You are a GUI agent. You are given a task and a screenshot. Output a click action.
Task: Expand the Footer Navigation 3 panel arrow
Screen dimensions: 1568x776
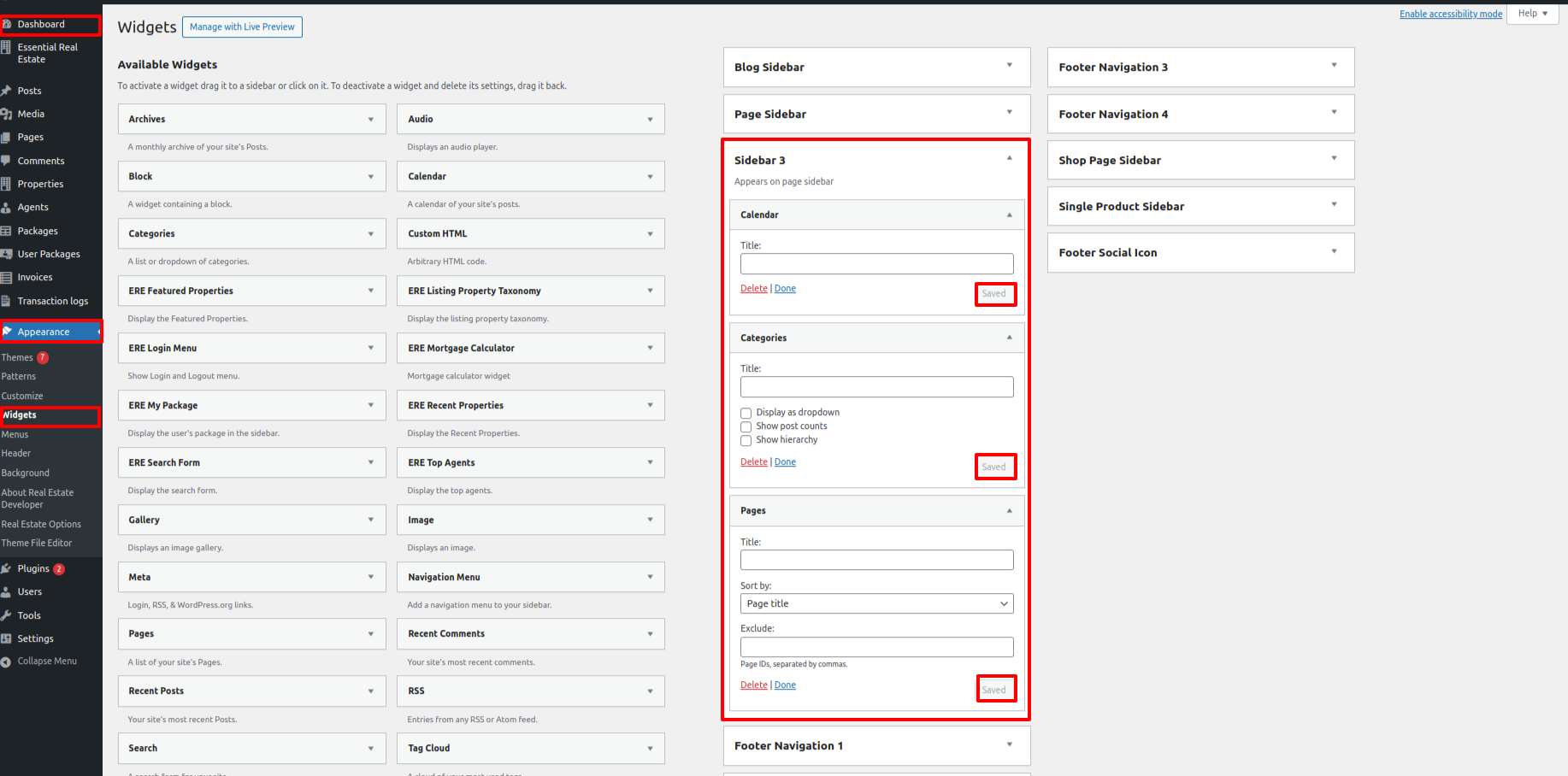click(x=1334, y=66)
